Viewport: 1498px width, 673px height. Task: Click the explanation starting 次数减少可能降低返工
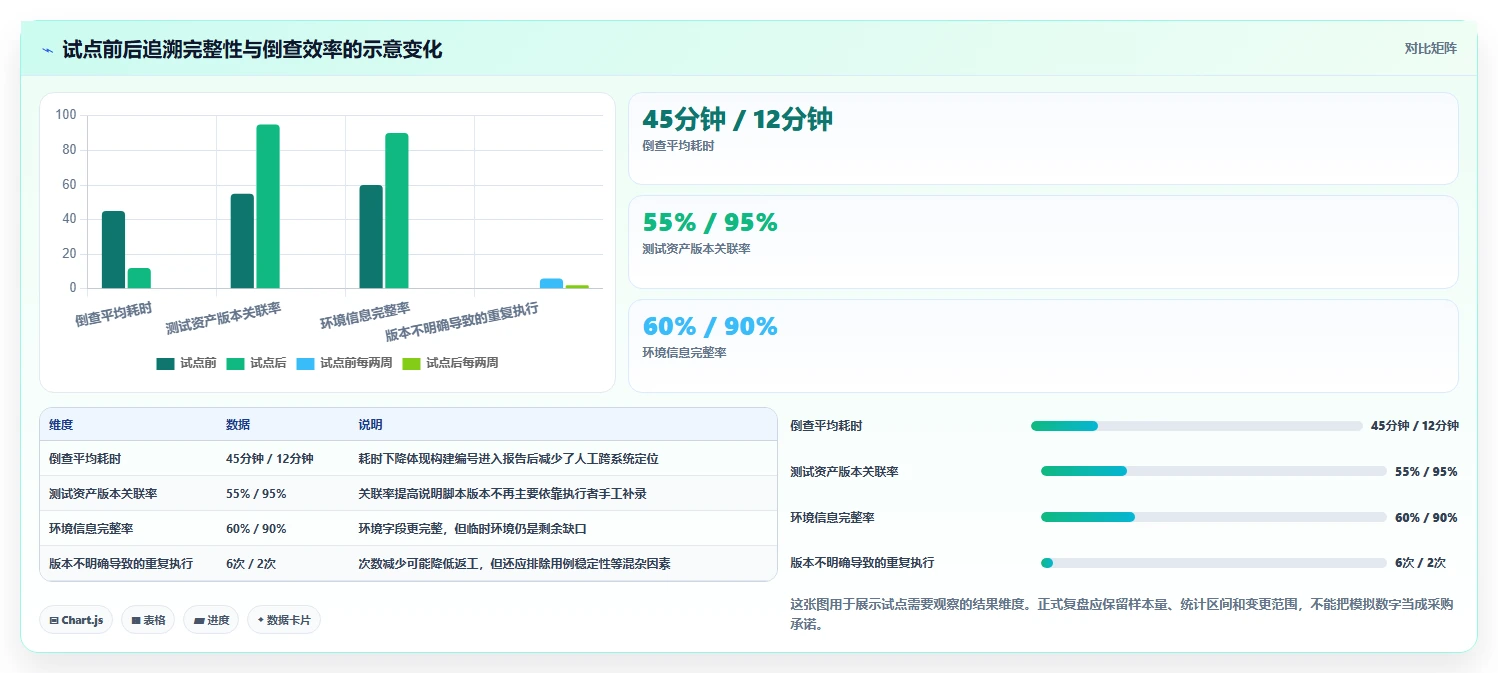pos(514,564)
